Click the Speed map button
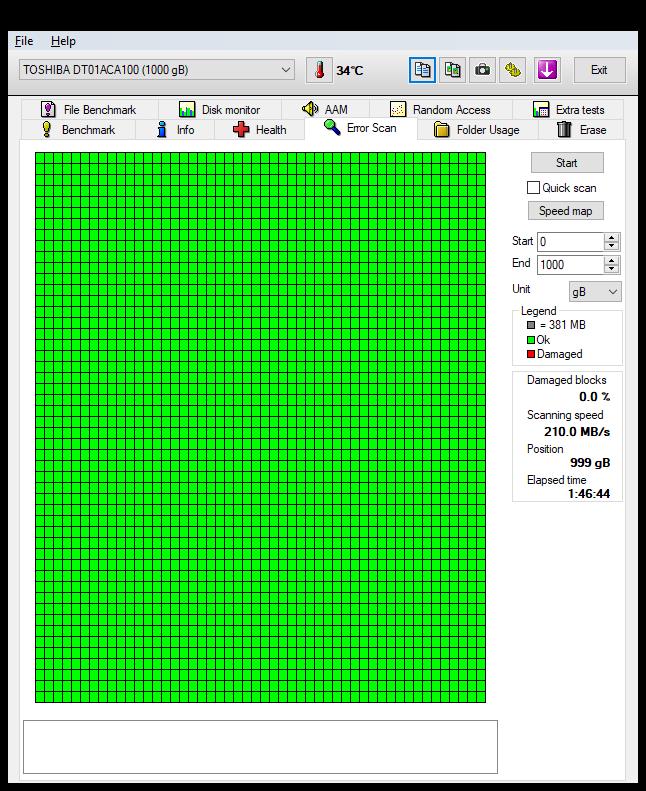Image resolution: width=646 pixels, height=791 pixels. [x=565, y=211]
